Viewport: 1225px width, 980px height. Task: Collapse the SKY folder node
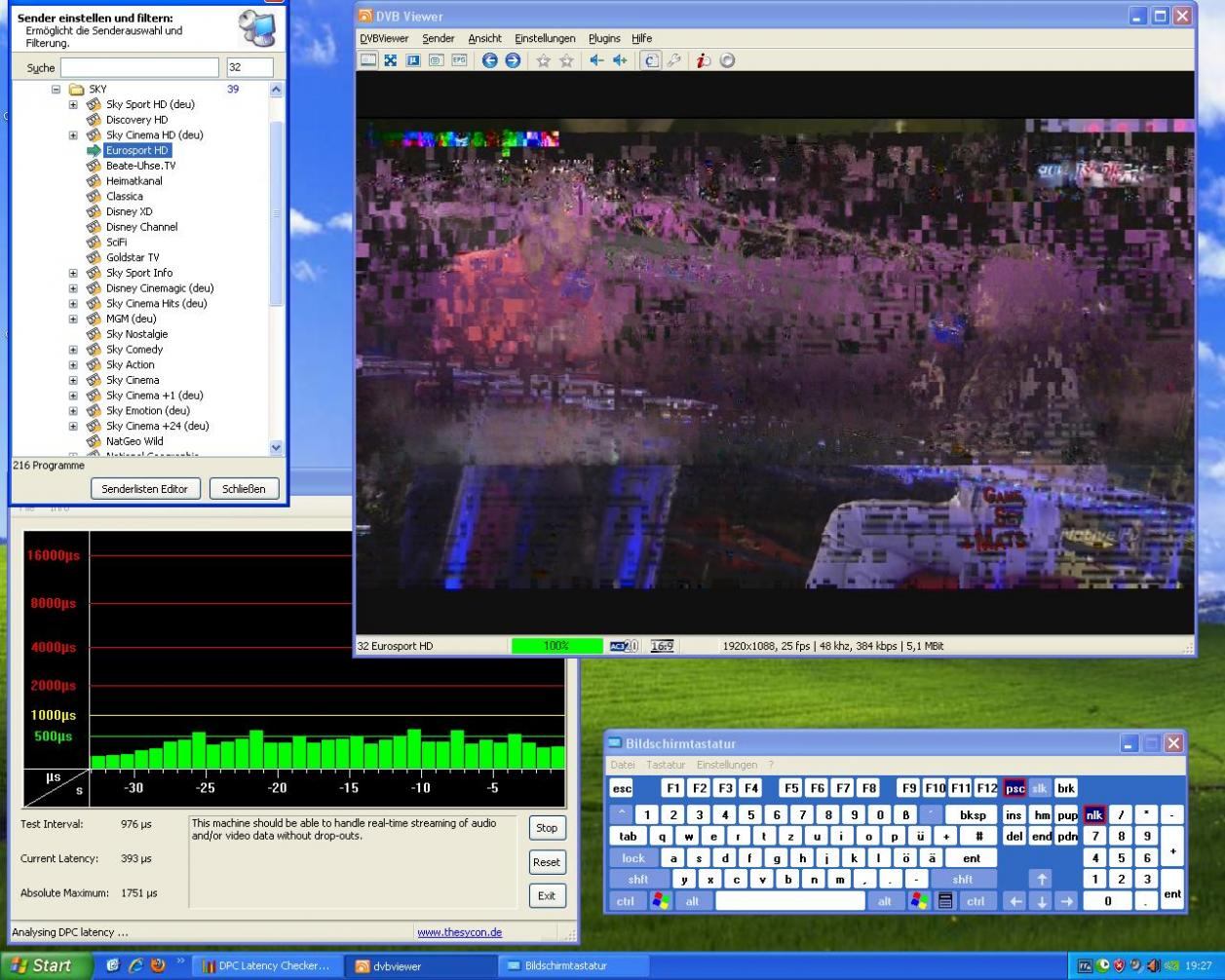[56, 90]
